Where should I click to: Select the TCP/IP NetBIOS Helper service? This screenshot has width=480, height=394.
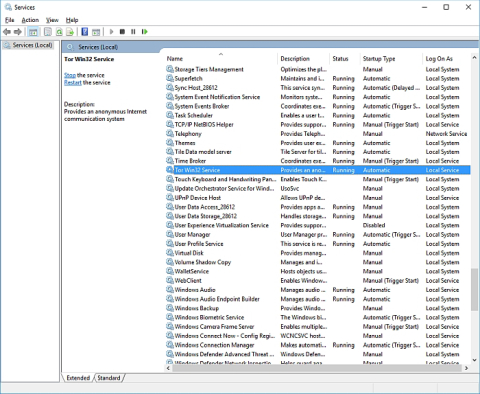tap(318, 124)
